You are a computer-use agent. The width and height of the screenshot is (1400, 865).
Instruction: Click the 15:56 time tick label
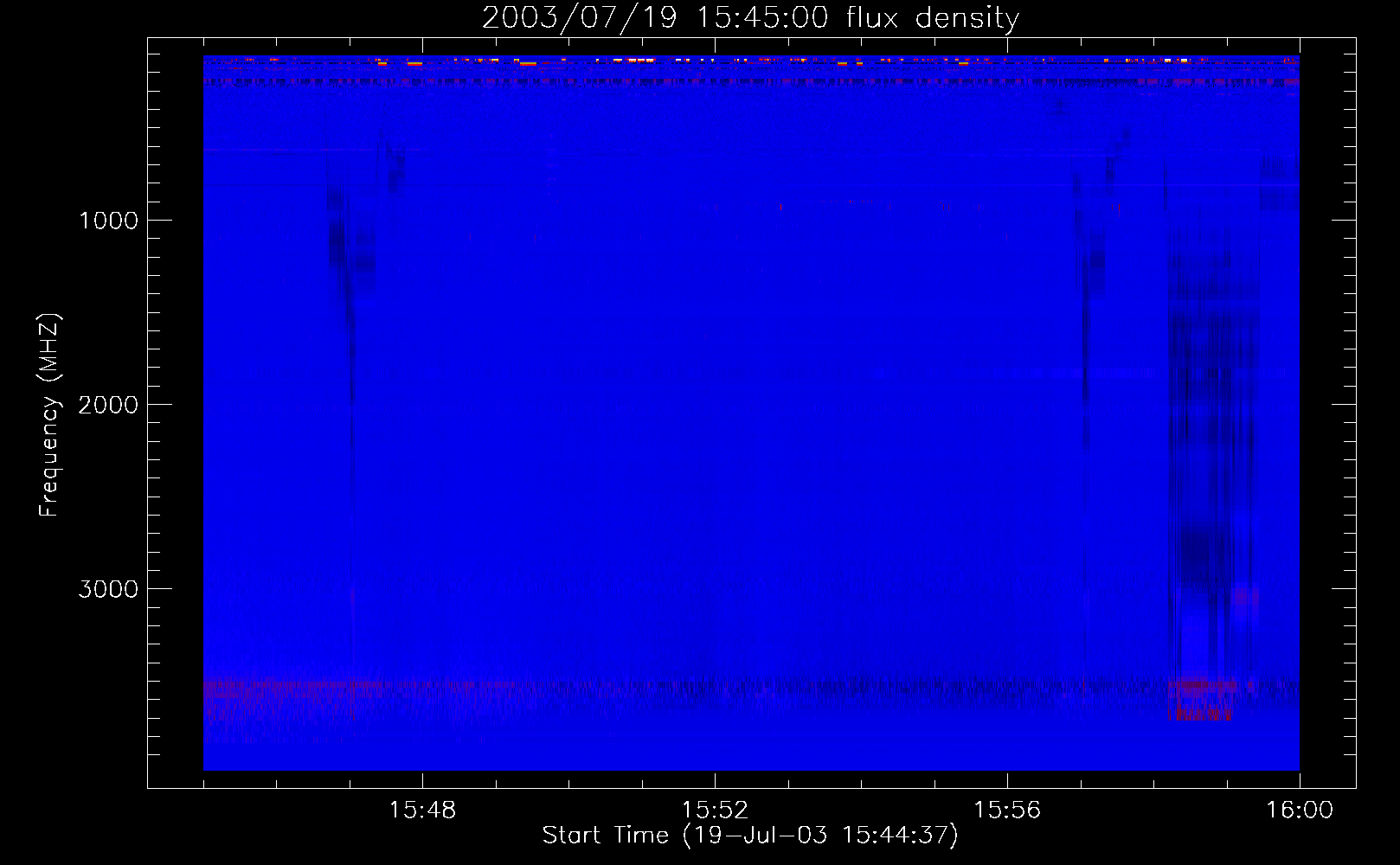(1007, 811)
